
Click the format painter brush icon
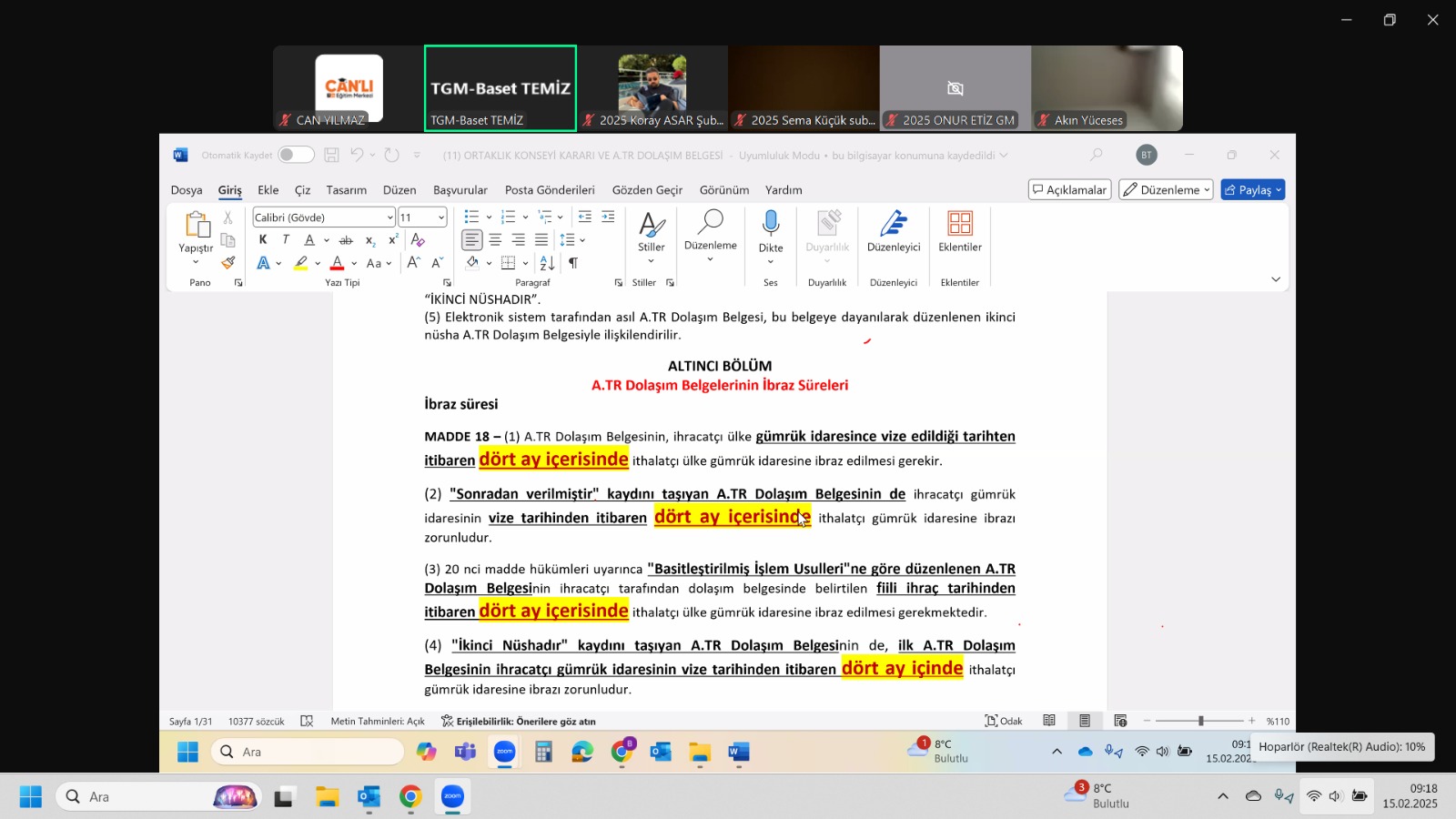(228, 263)
